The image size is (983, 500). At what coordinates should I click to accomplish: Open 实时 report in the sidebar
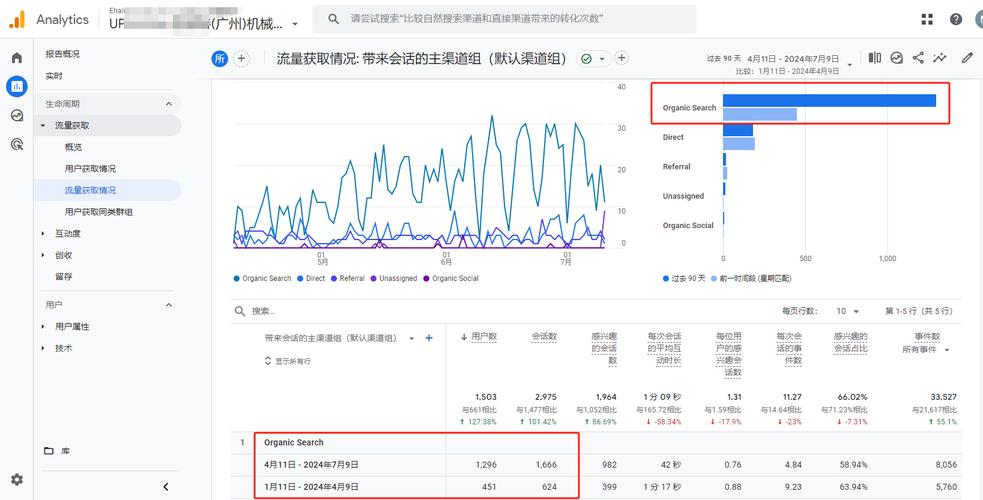click(54, 76)
